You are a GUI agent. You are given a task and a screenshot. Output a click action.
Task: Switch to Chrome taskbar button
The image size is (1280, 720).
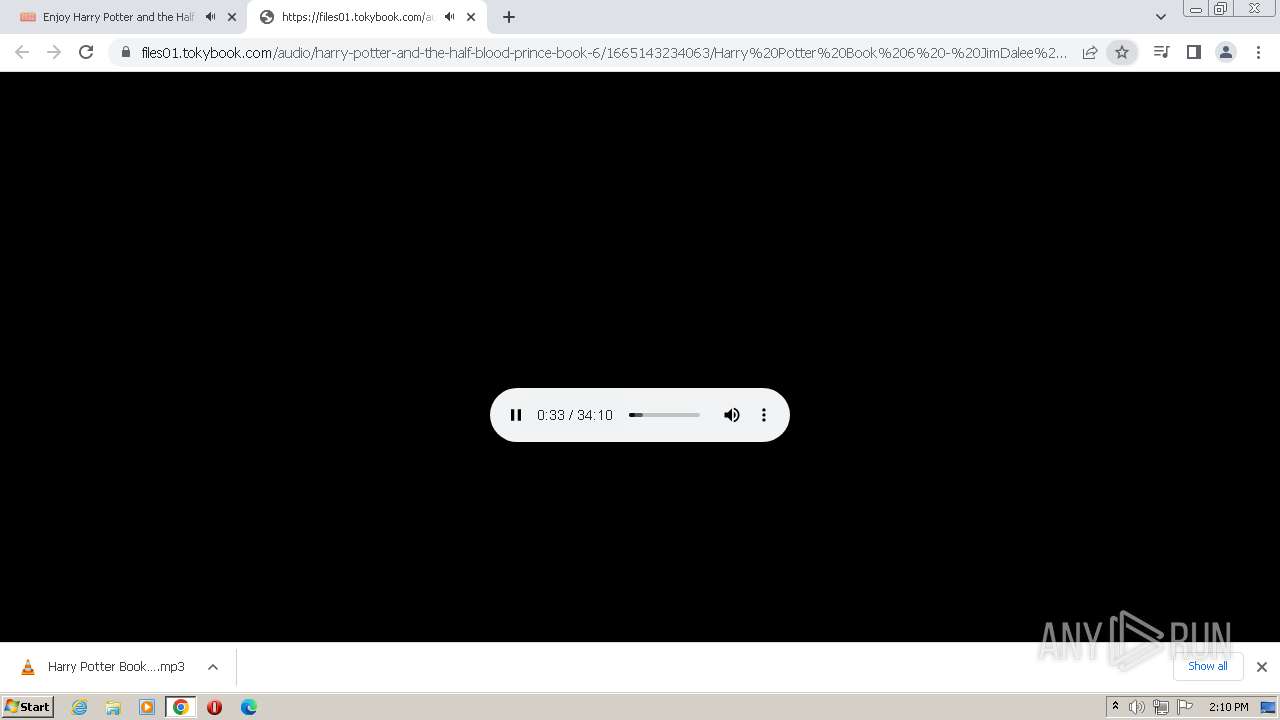click(181, 707)
